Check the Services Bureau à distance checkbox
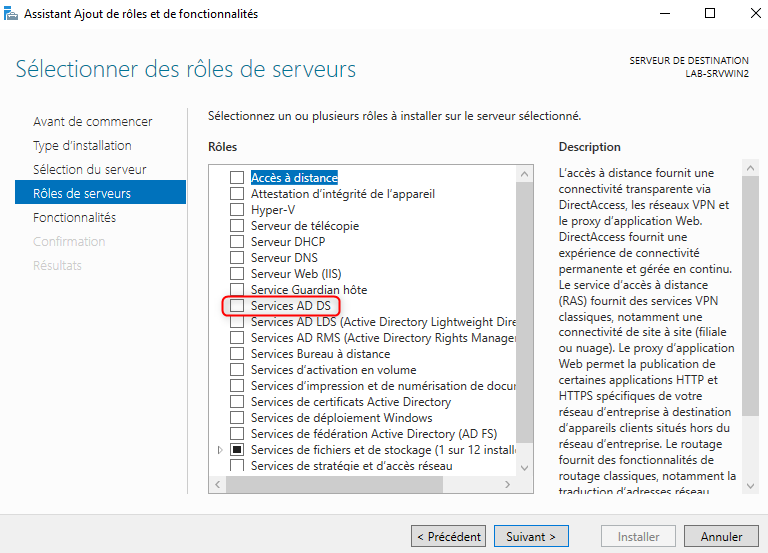This screenshot has height=553, width=768. coord(237,354)
